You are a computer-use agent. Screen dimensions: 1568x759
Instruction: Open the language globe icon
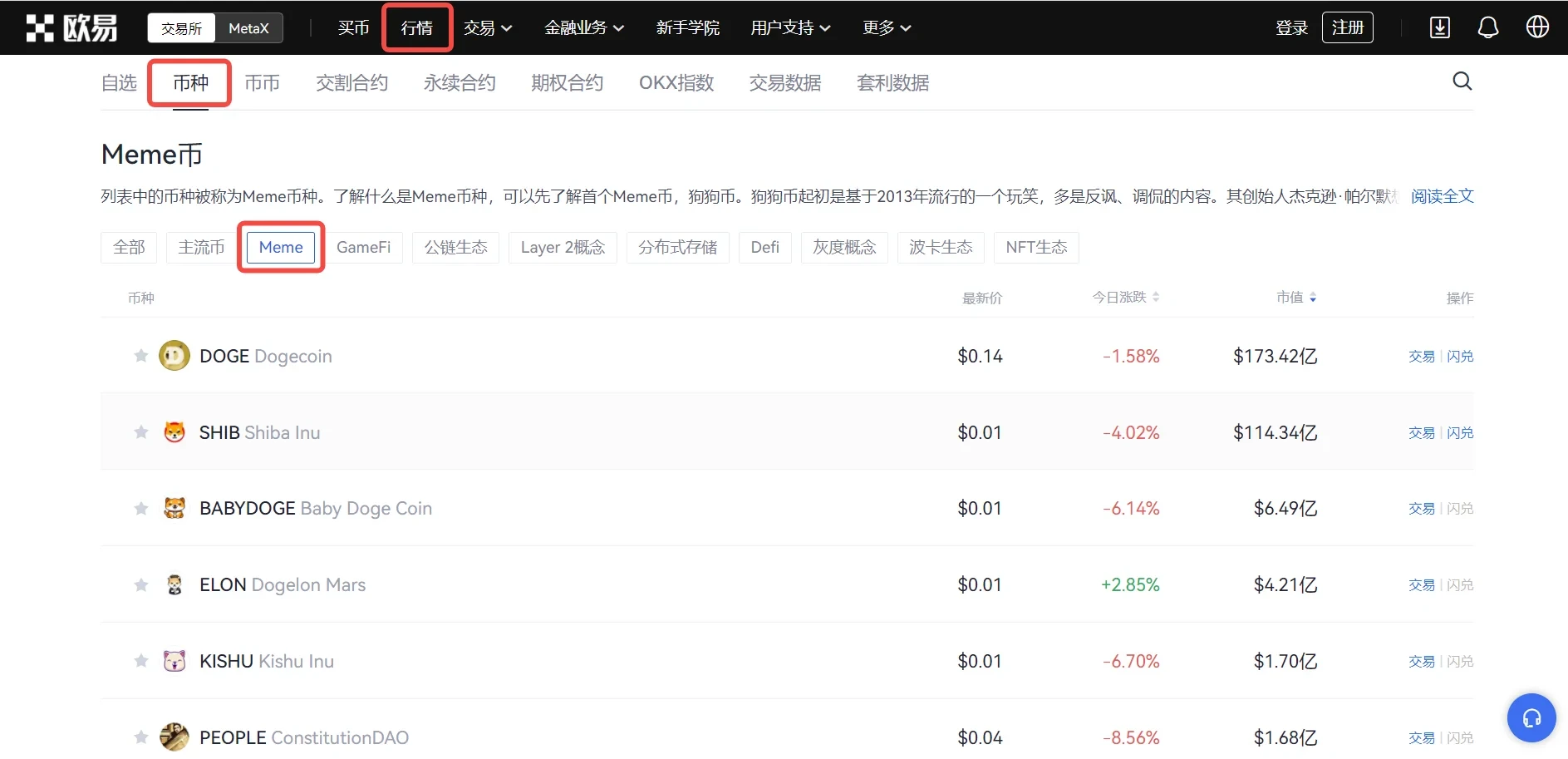(x=1536, y=27)
